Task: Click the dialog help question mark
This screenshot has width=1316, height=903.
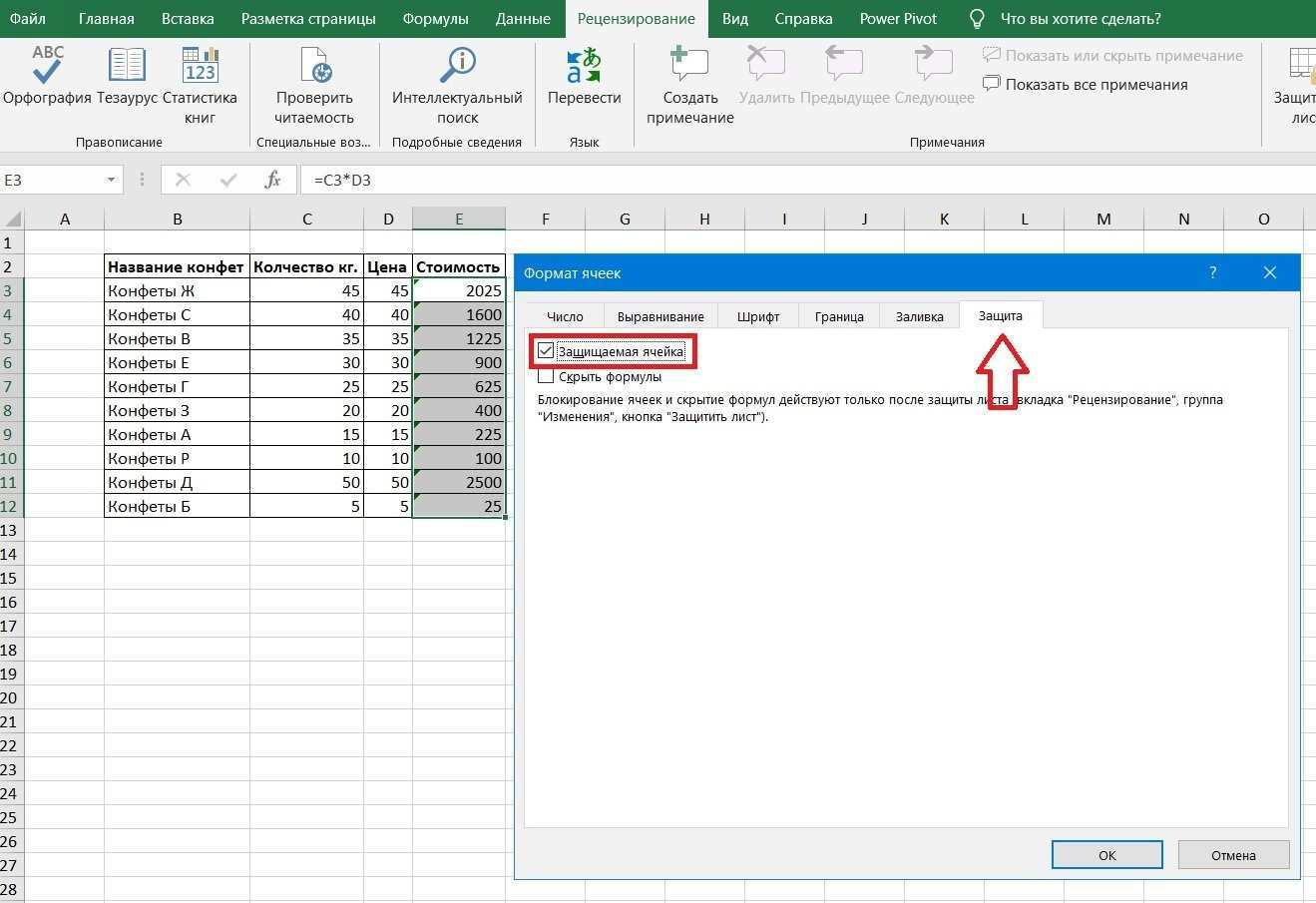Action: point(1212,272)
